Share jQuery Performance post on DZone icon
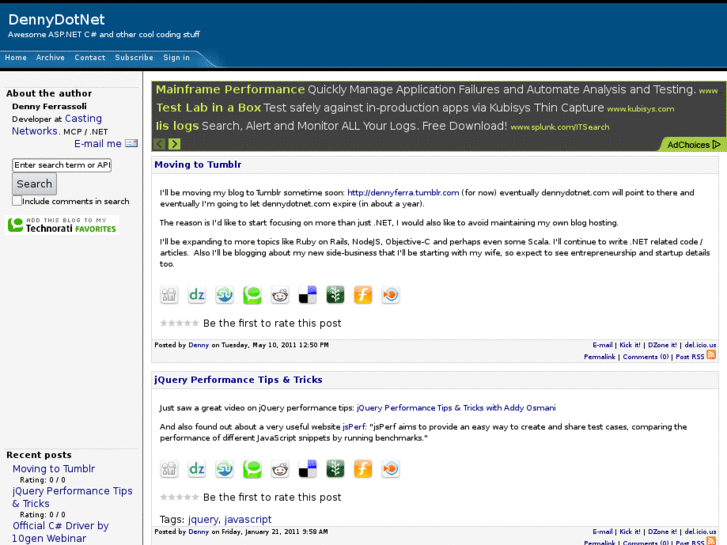 coord(197,469)
